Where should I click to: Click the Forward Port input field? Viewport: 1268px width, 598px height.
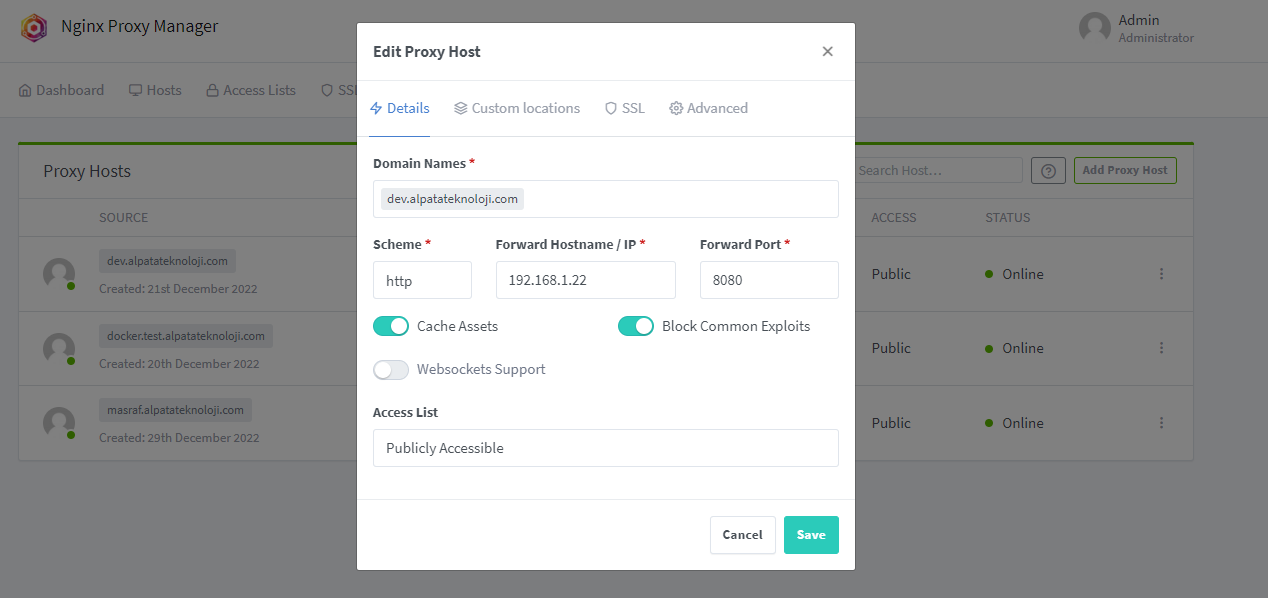click(768, 281)
